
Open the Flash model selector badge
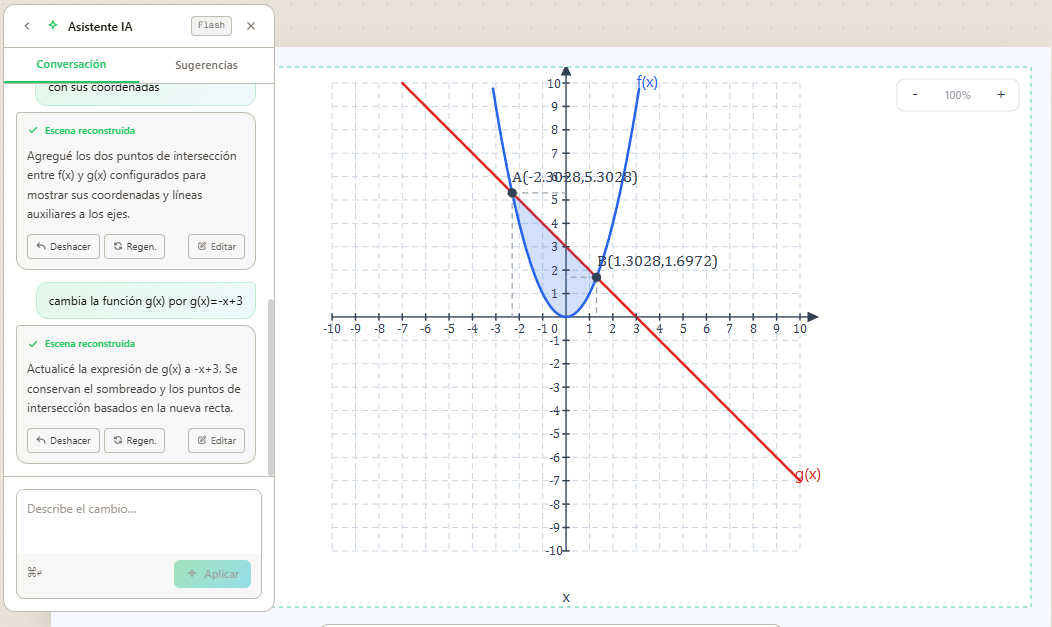(x=211, y=25)
